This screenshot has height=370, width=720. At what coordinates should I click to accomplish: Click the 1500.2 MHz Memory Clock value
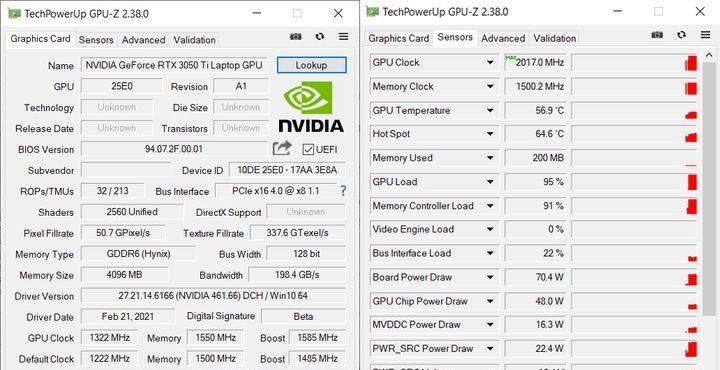click(x=535, y=86)
